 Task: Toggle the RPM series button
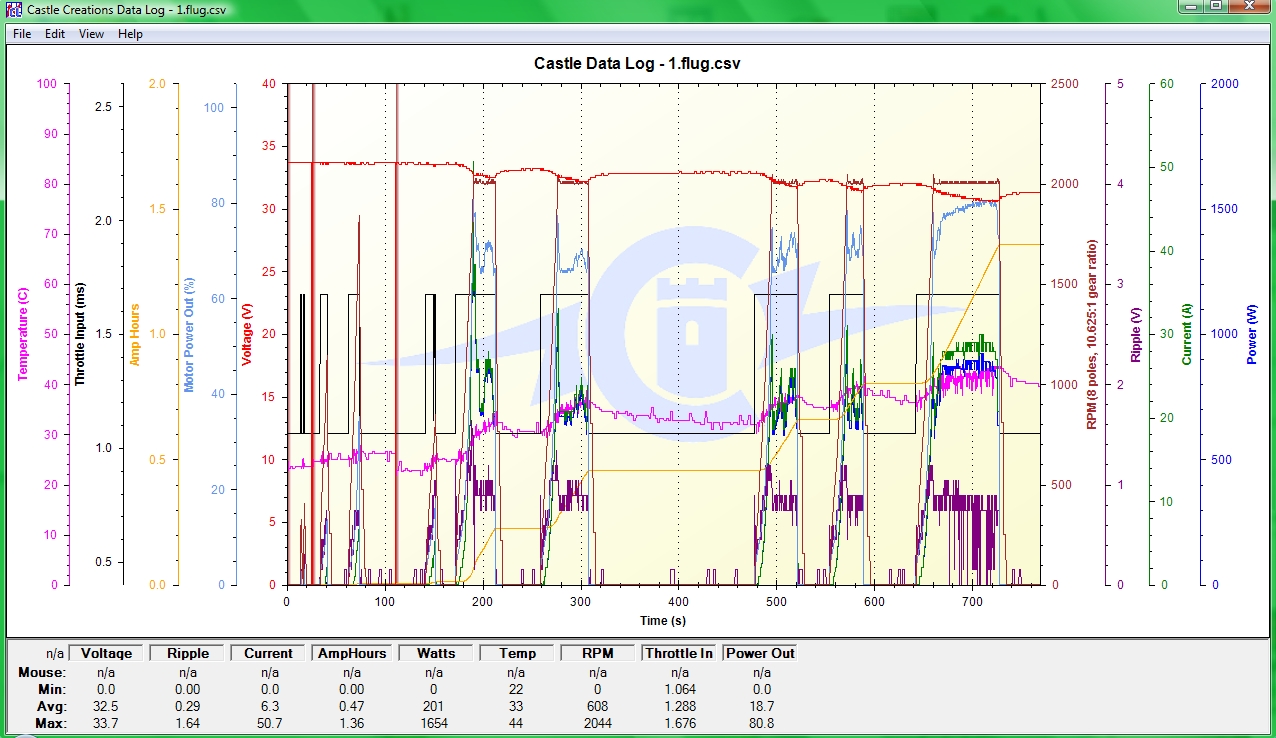coord(599,653)
